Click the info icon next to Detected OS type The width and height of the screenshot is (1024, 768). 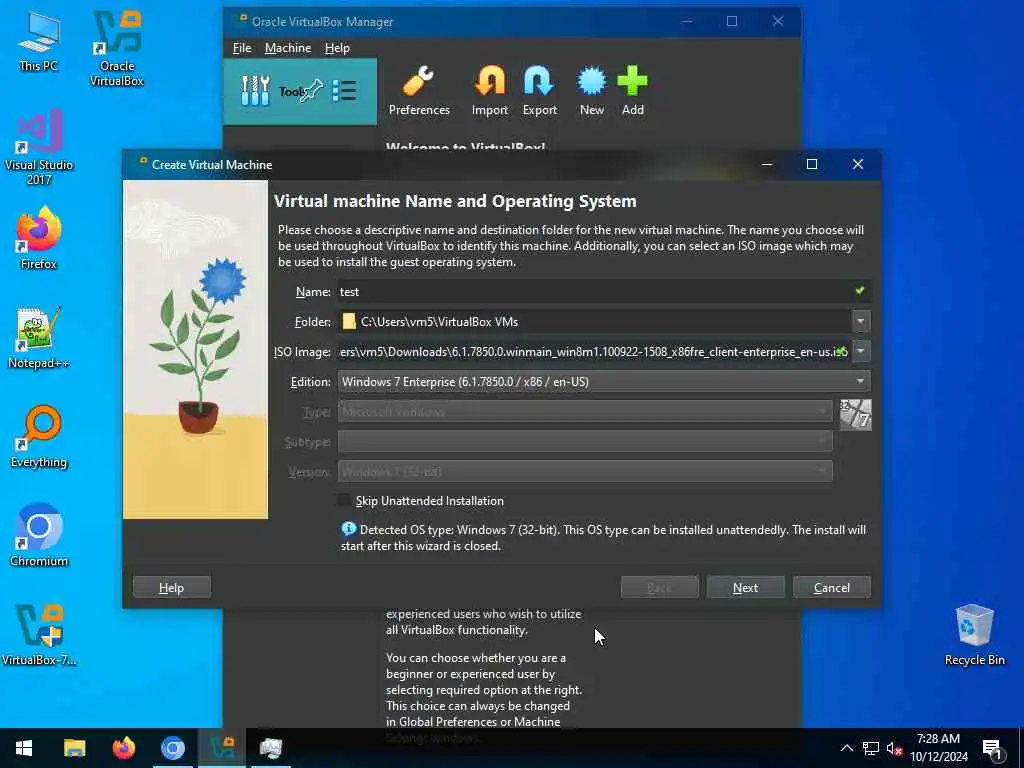point(348,529)
